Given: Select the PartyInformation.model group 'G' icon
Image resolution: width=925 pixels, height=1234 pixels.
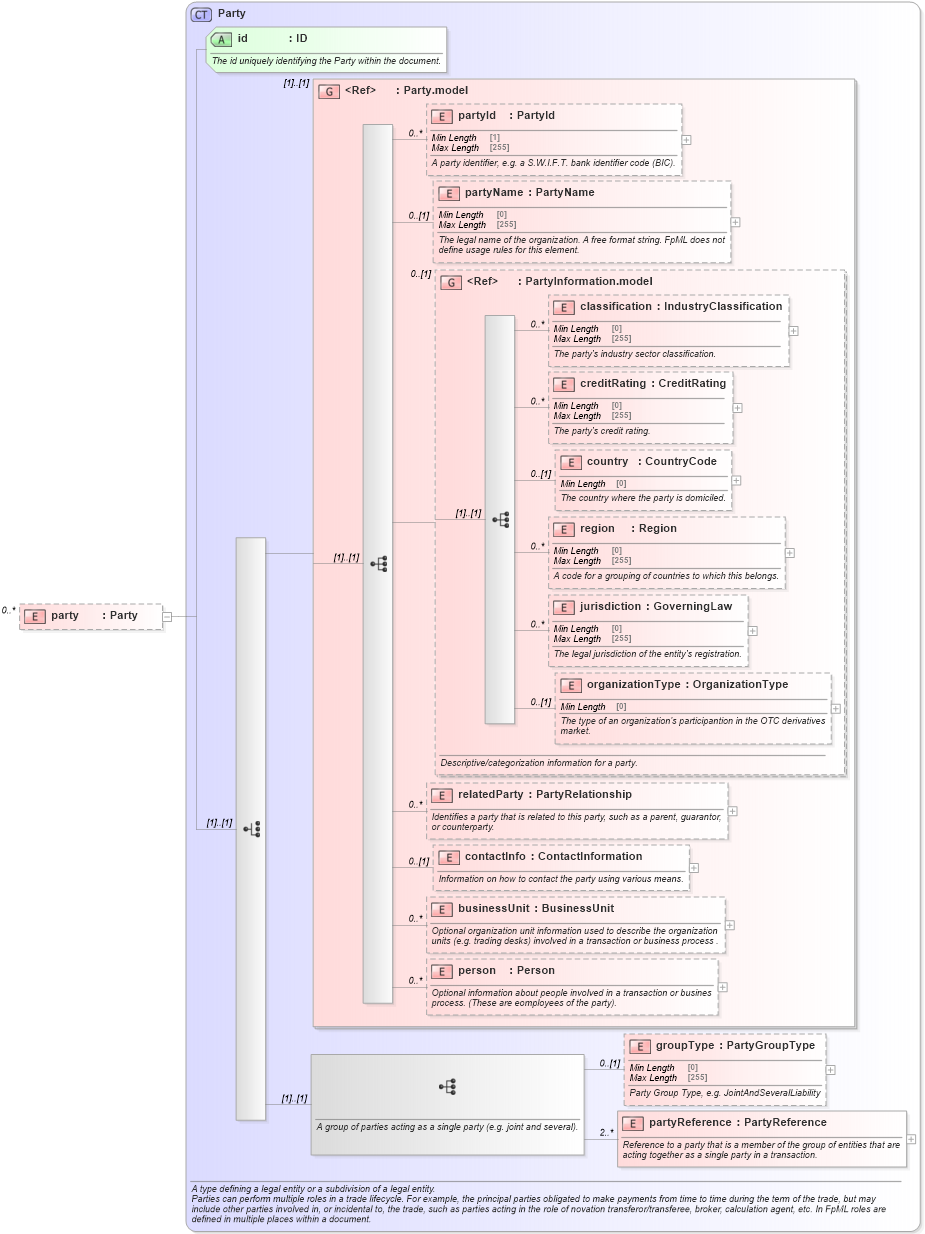Looking at the screenshot, I should coord(452,281).
